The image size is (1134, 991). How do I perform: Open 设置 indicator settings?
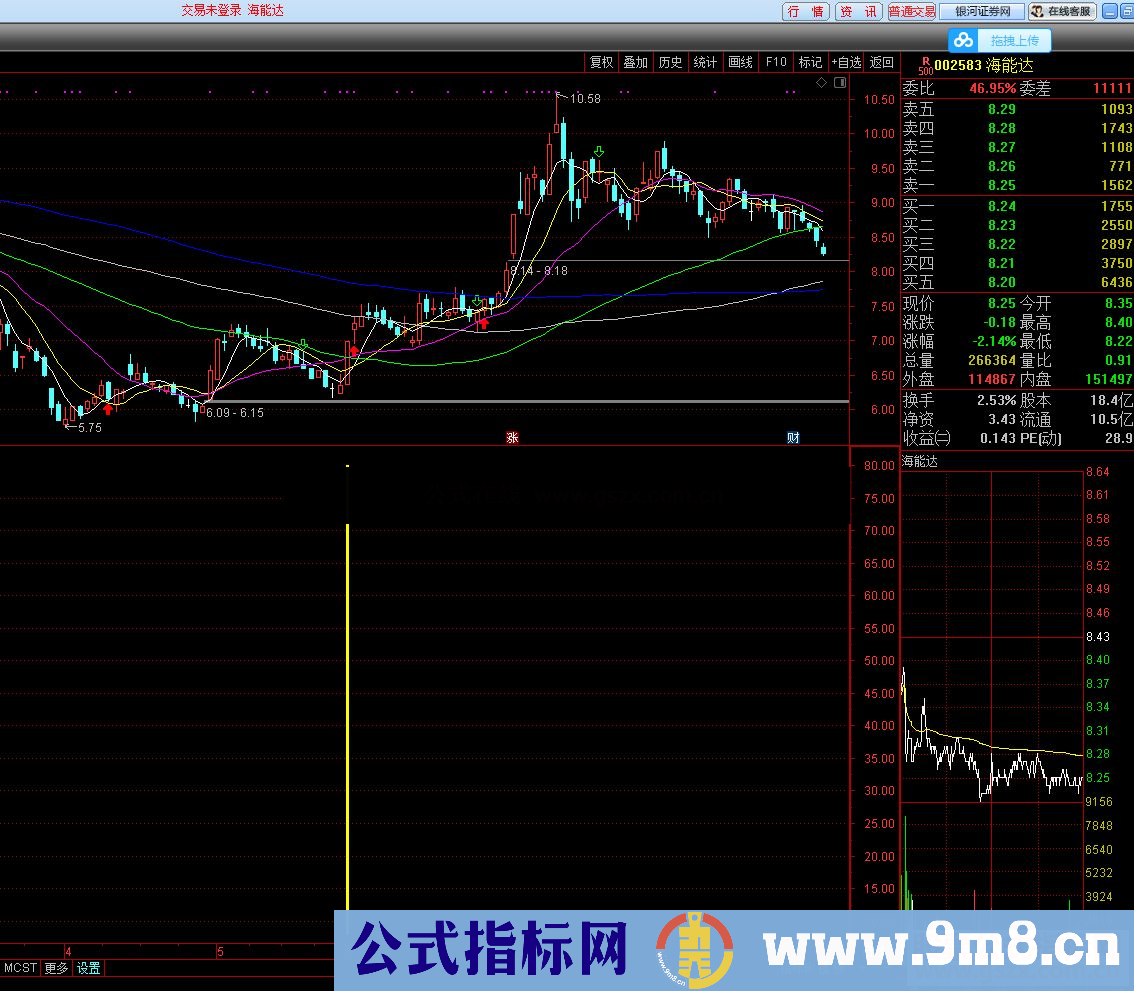(87, 968)
